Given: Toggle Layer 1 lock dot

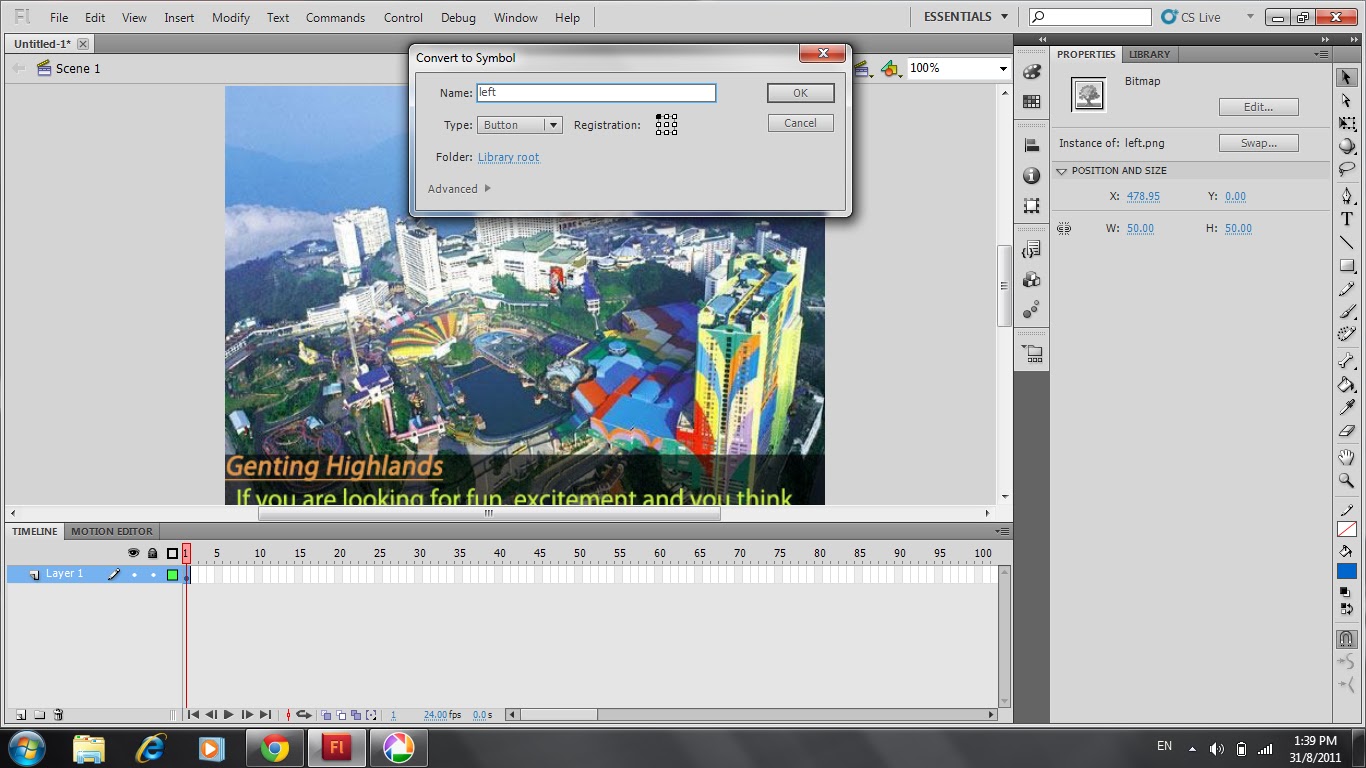Looking at the screenshot, I should tap(153, 575).
